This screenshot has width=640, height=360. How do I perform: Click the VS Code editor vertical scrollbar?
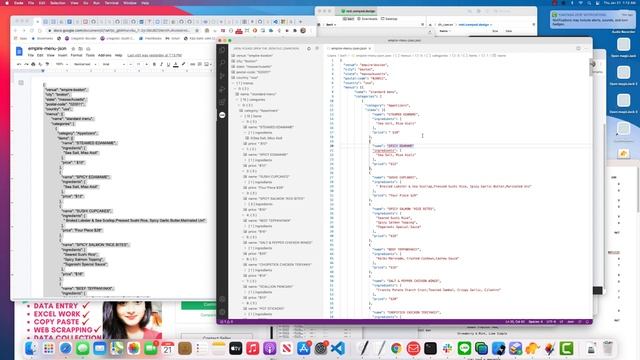pyautogui.click(x=590, y=67)
